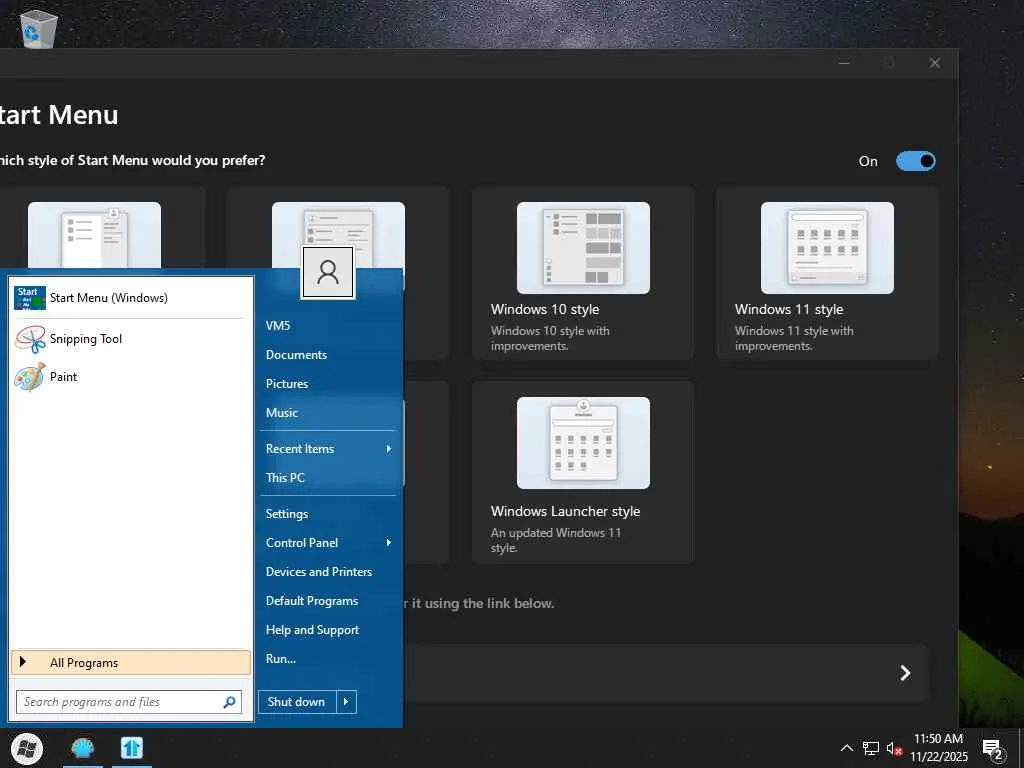Choose Windows Launcher style thumbnail
The height and width of the screenshot is (768, 1024).
point(583,443)
